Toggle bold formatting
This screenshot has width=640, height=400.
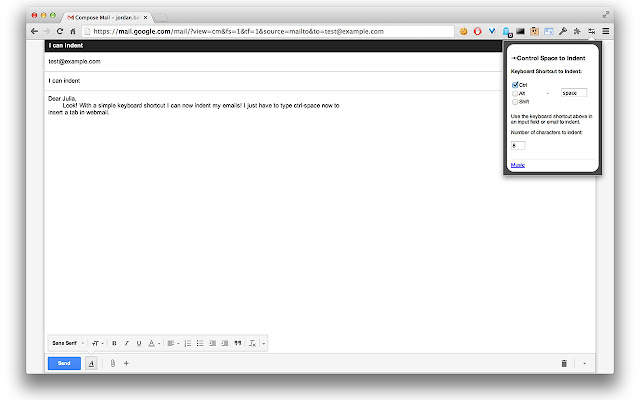tap(114, 343)
